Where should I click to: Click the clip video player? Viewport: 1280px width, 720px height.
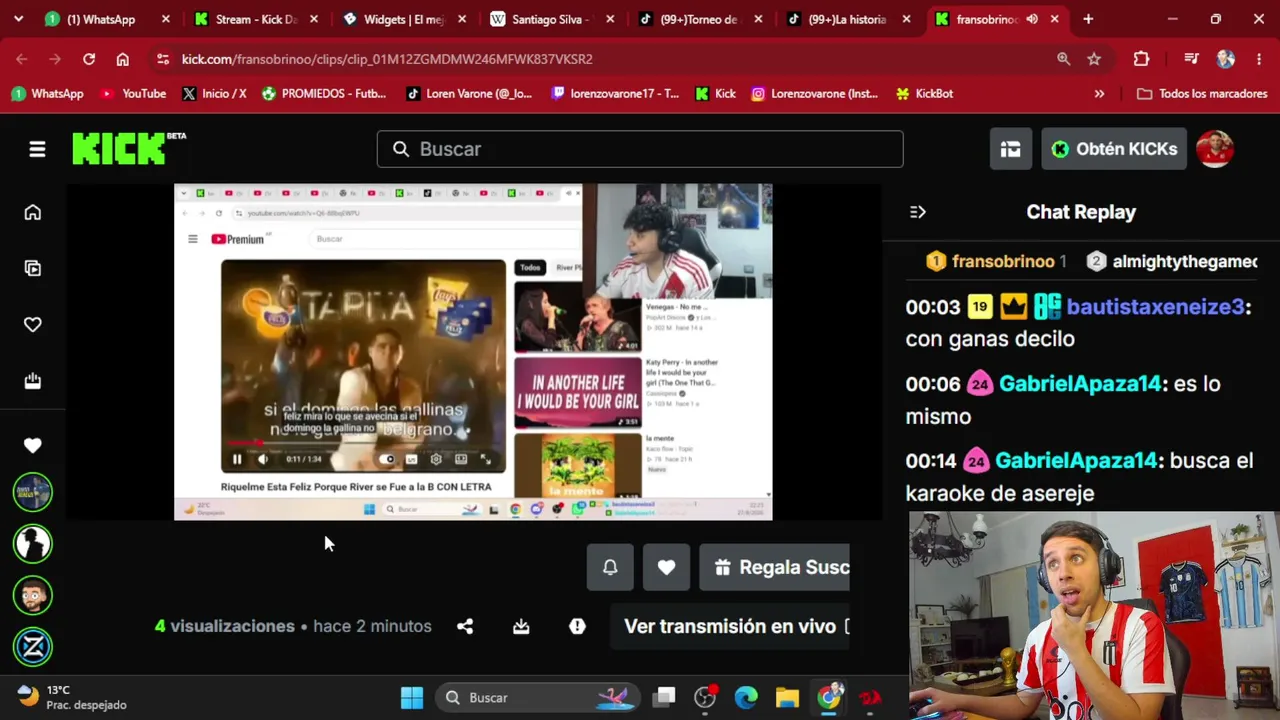click(473, 352)
